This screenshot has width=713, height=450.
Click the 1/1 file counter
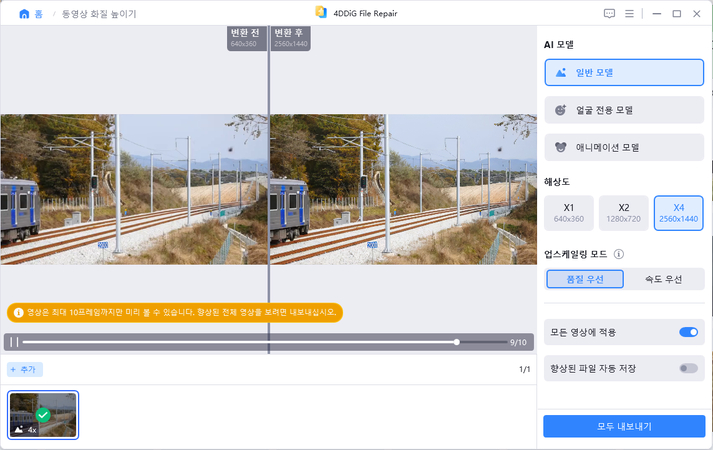pos(524,370)
